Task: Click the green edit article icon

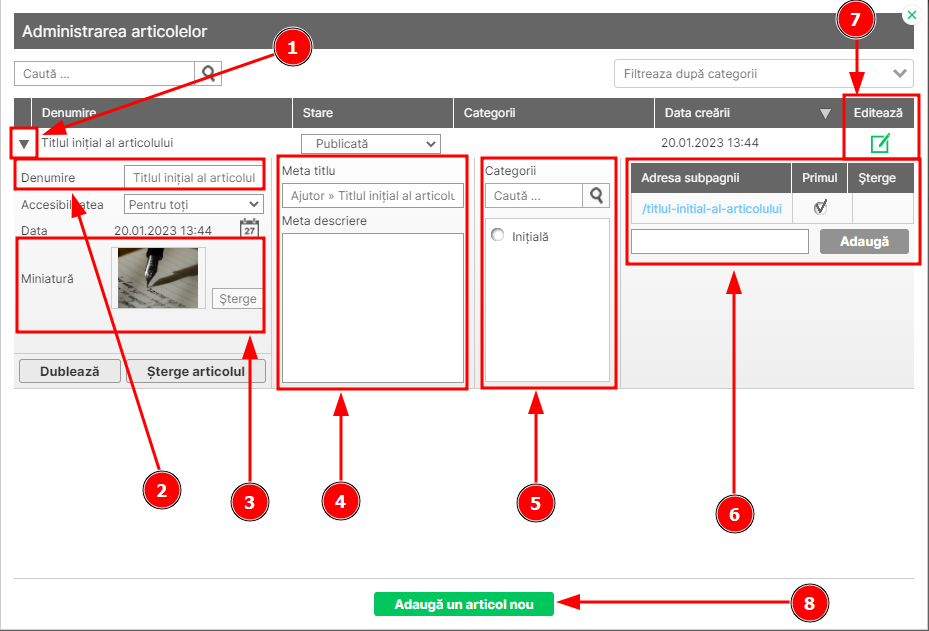Action: click(879, 144)
